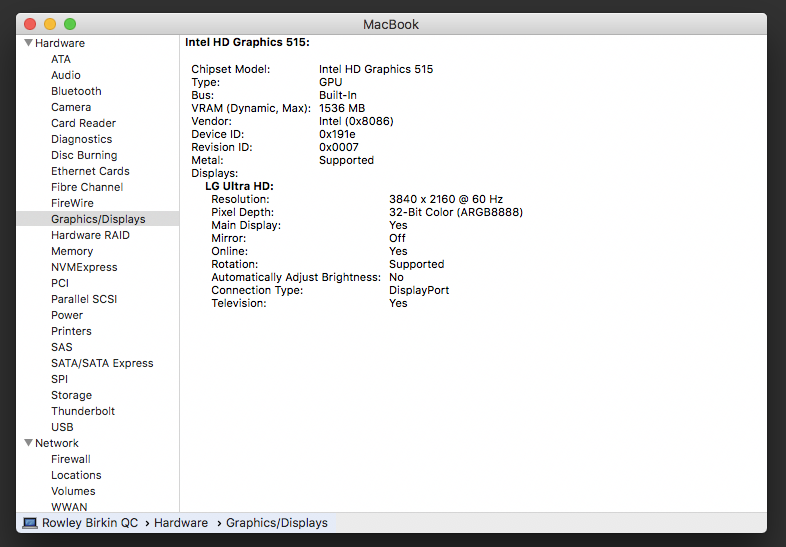Open Storage details

[71, 395]
